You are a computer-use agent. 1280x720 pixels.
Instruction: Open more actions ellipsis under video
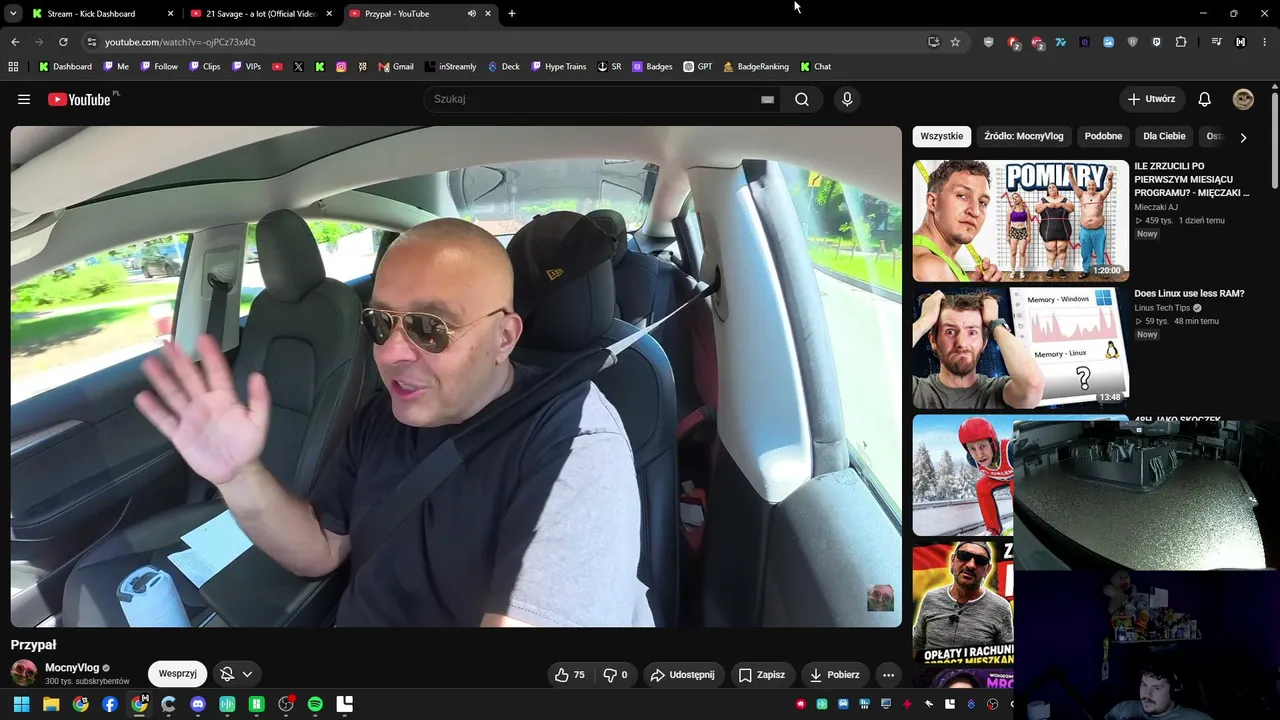pos(888,675)
